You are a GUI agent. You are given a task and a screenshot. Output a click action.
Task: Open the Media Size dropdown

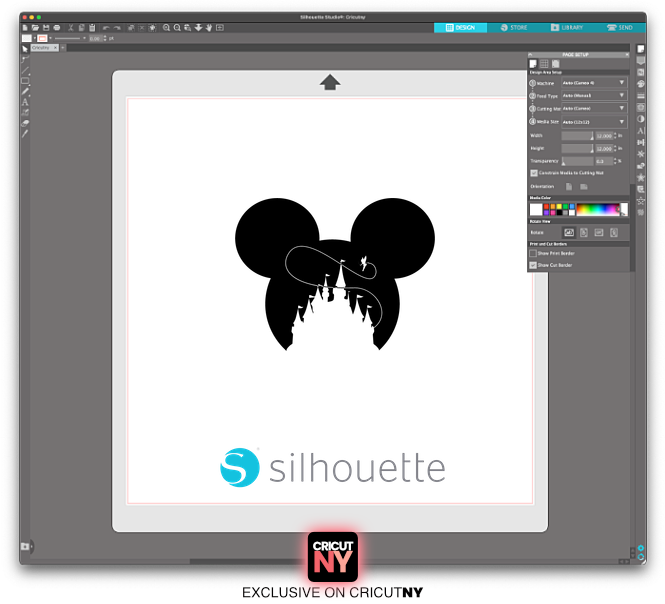[x=594, y=122]
